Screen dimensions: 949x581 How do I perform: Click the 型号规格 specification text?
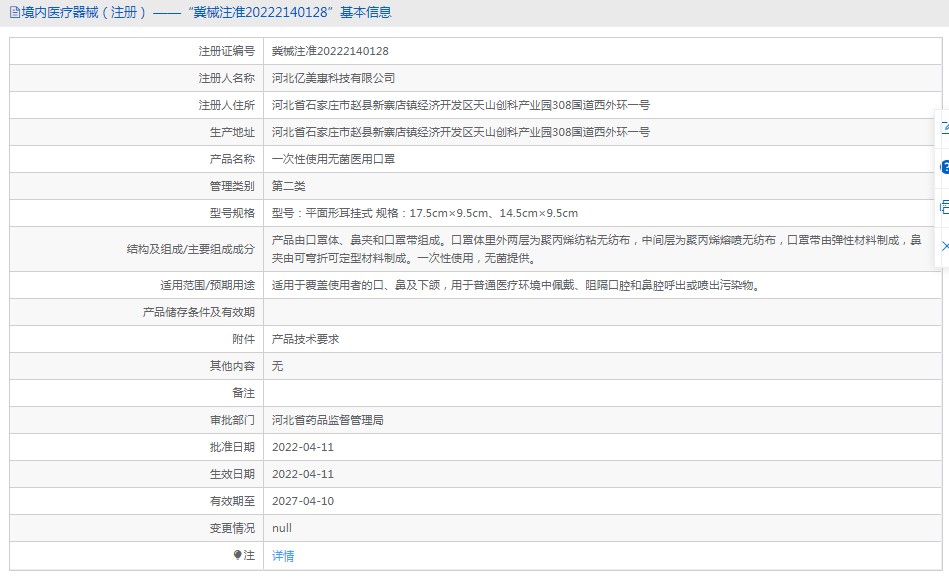pos(424,213)
